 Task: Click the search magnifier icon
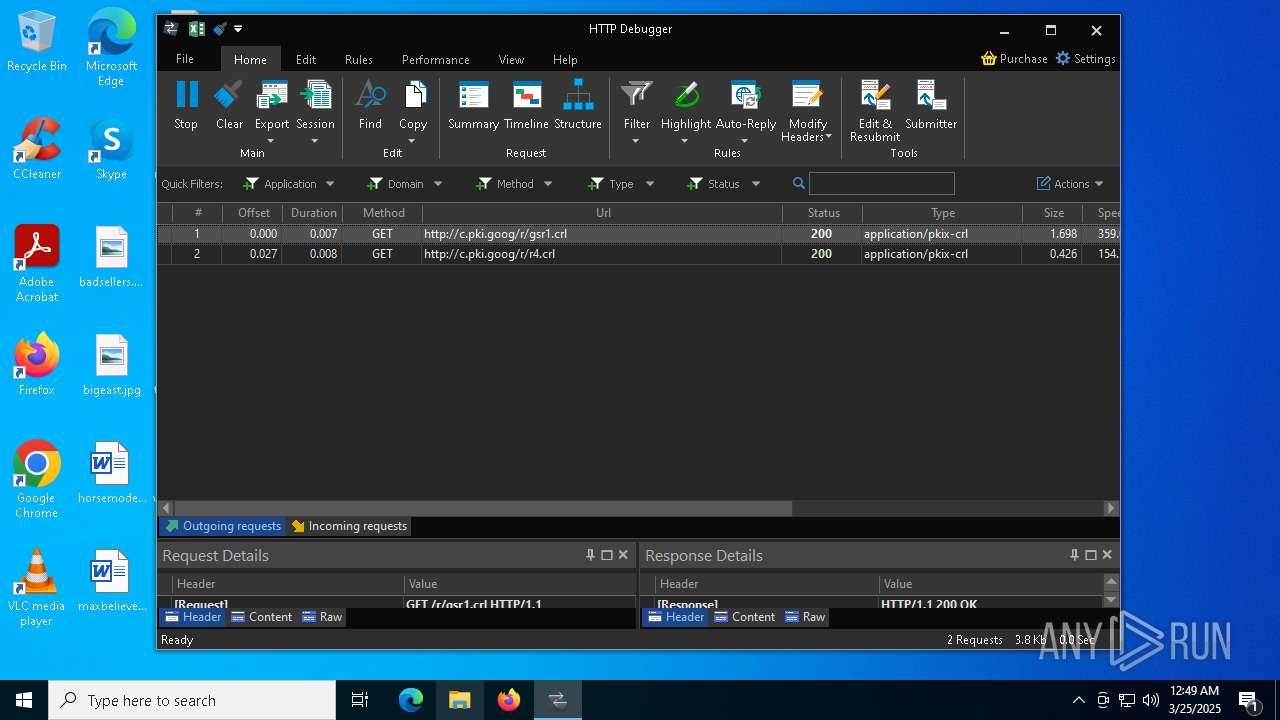799,184
